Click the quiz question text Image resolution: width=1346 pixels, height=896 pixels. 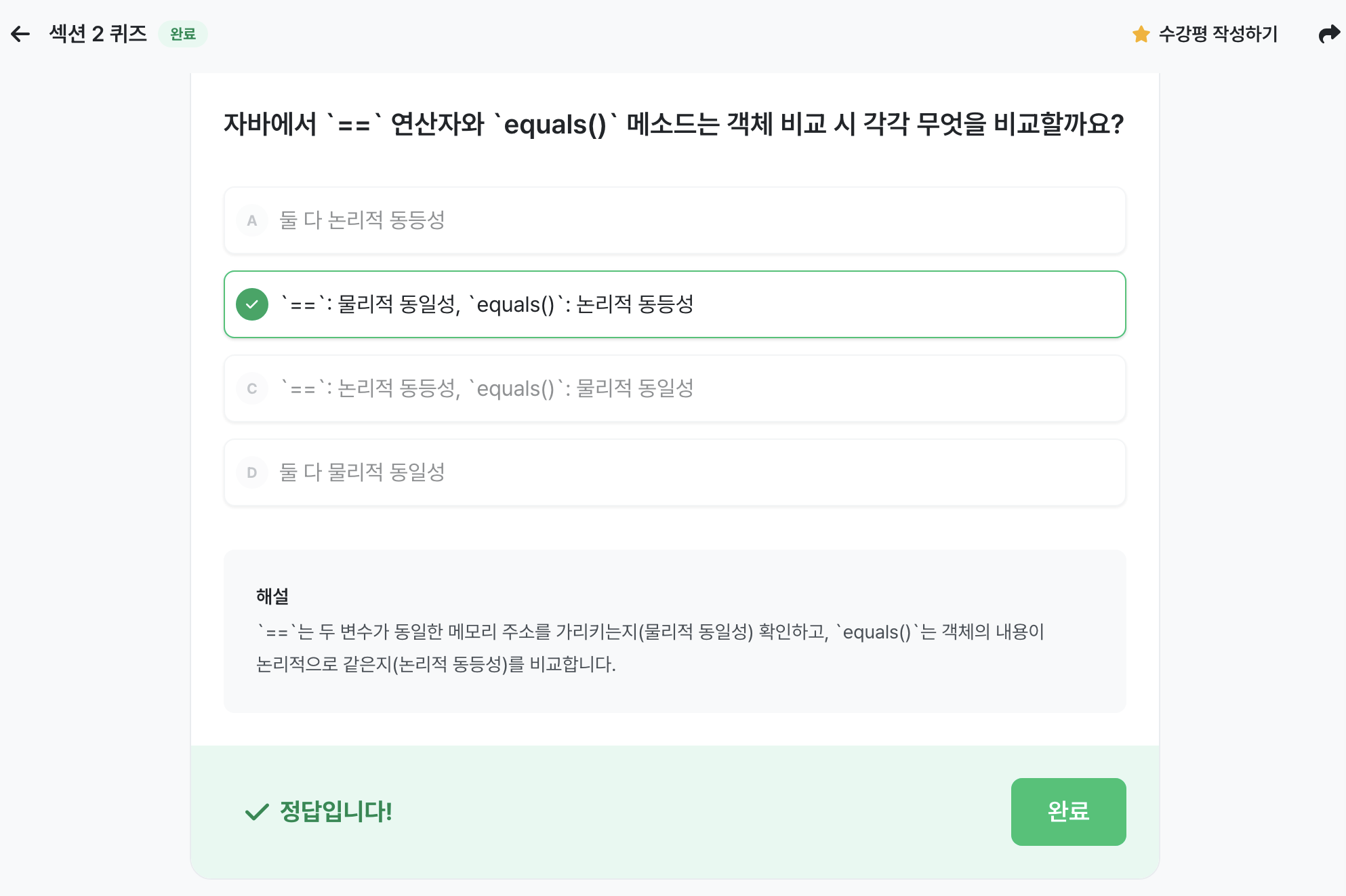674,125
